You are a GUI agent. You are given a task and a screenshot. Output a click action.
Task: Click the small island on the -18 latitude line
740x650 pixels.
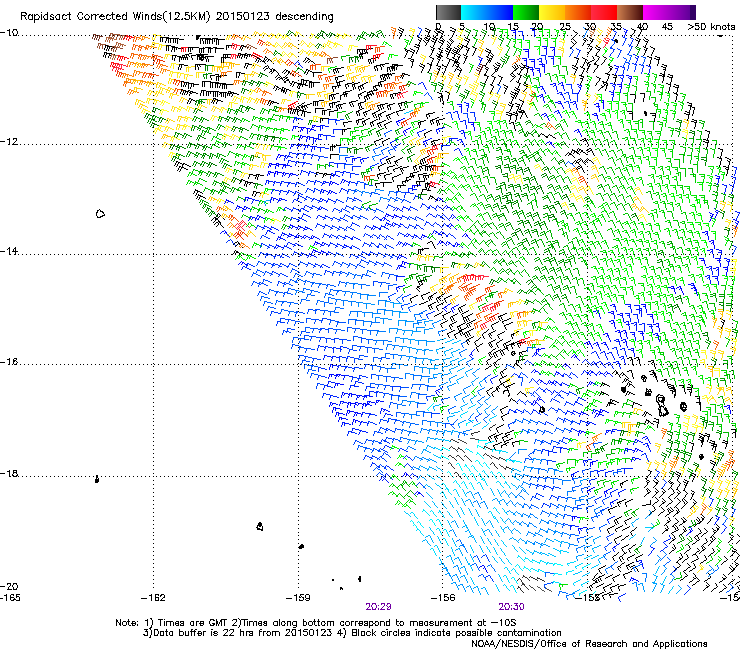coord(97,480)
